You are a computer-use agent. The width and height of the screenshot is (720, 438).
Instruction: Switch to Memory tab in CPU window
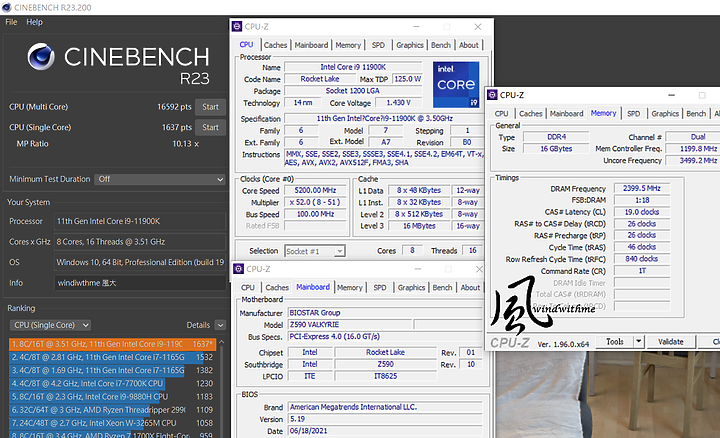tap(348, 45)
